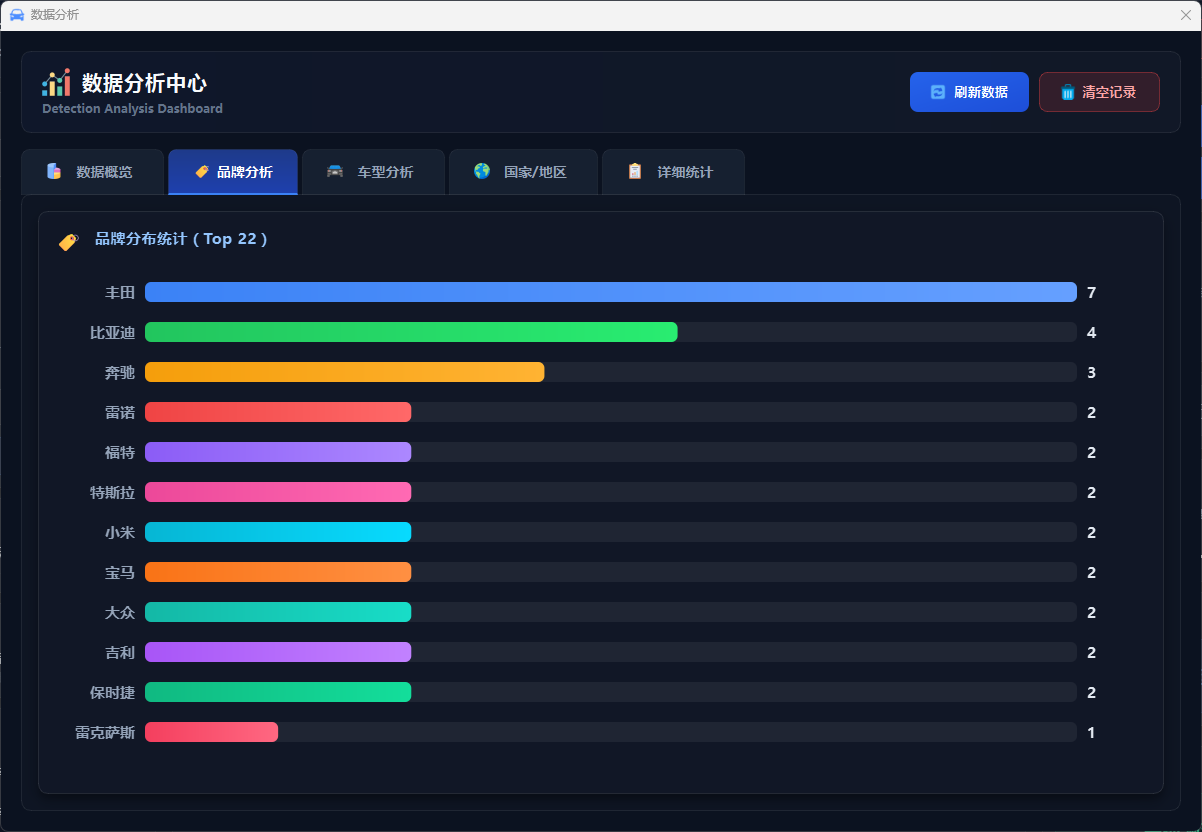The width and height of the screenshot is (1202, 832).
Task: Go to the 详细统计 tab
Action: (x=673, y=172)
